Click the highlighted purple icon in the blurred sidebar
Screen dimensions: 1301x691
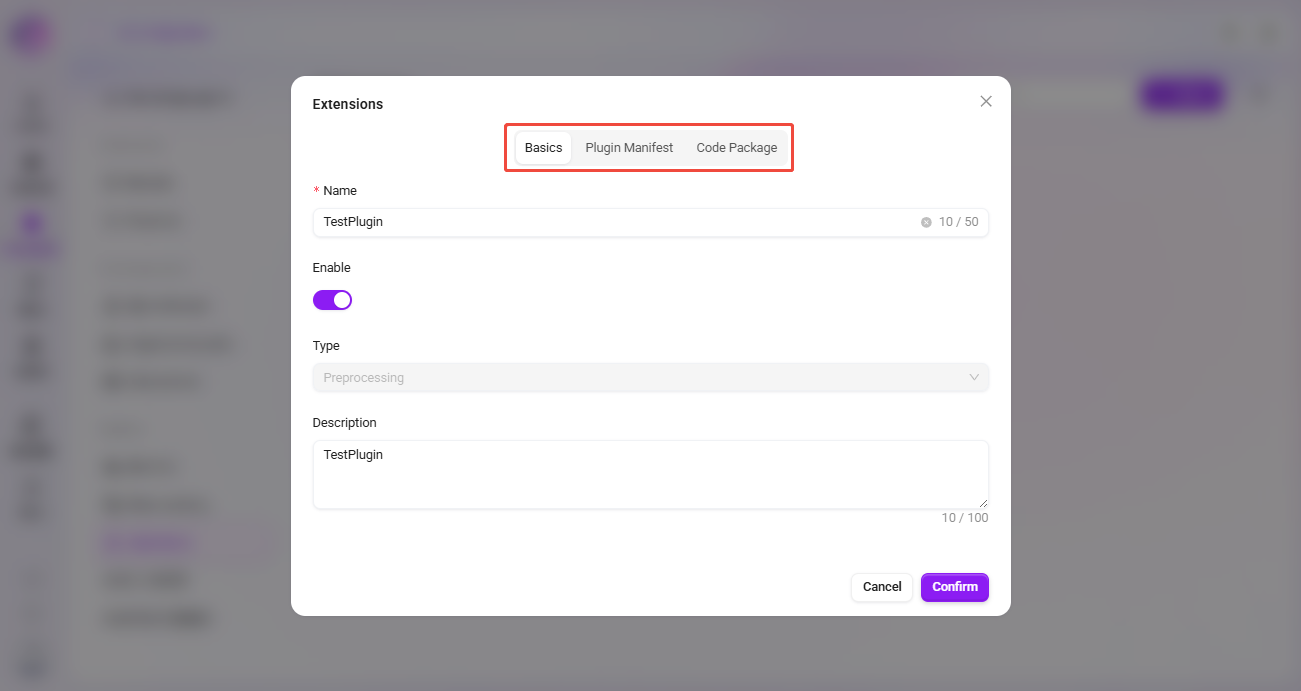33,224
